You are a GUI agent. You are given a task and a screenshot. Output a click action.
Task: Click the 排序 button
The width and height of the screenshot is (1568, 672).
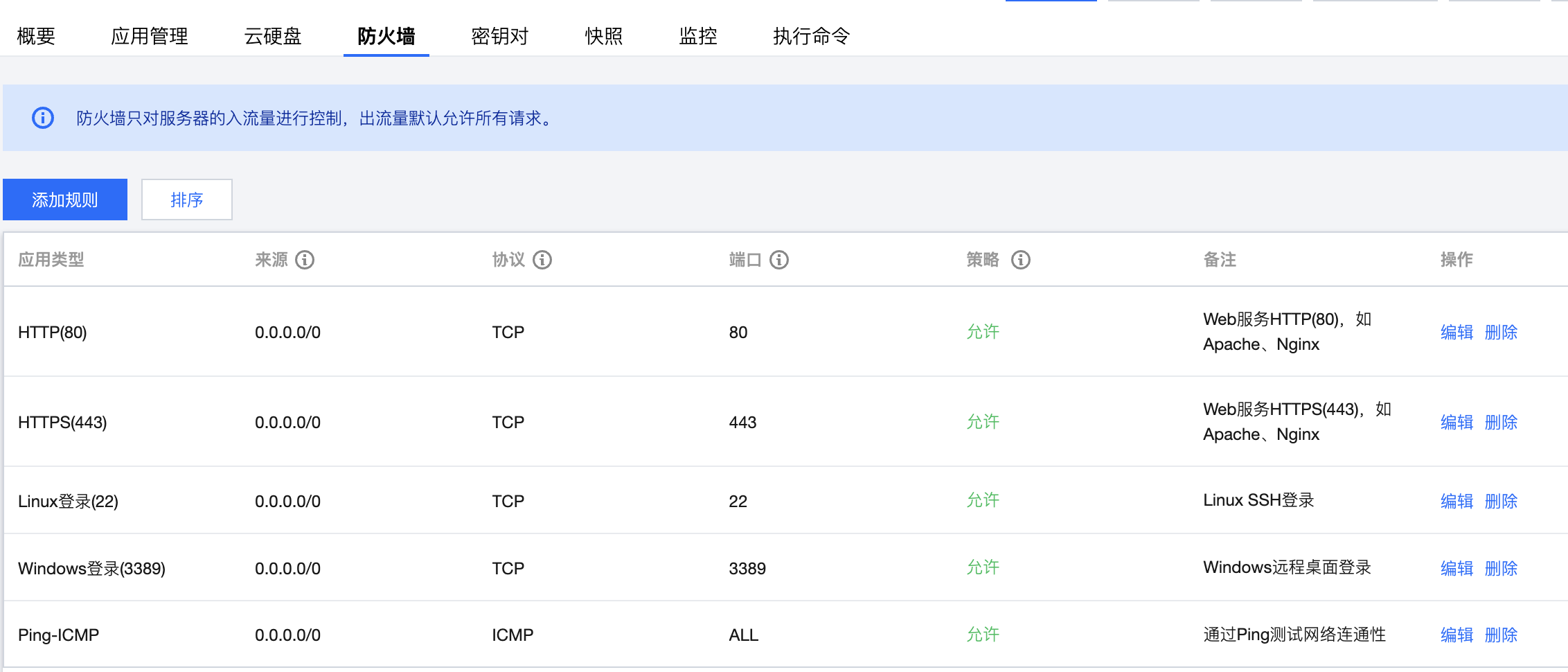point(187,200)
